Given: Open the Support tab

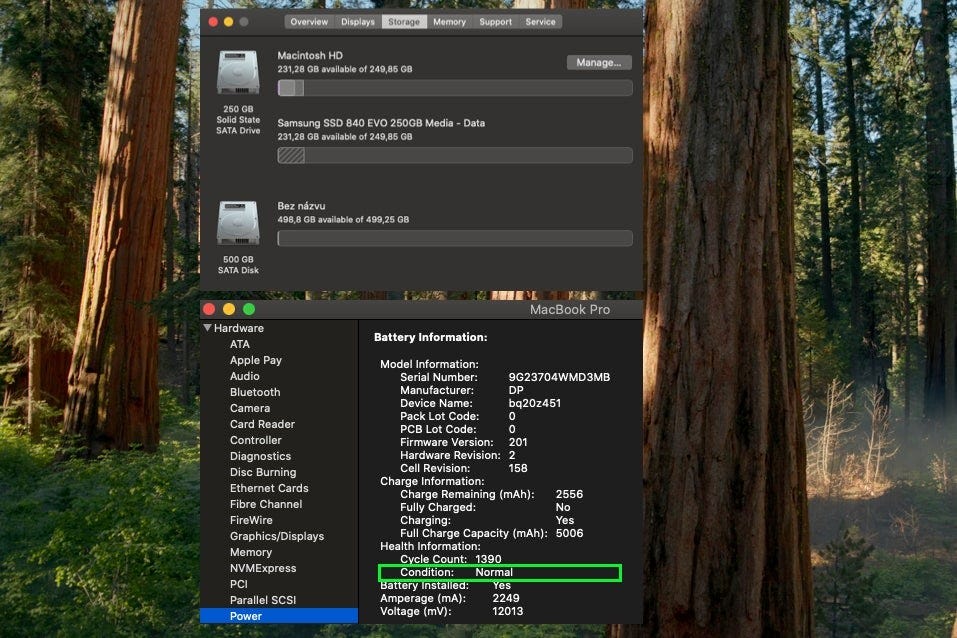Looking at the screenshot, I should tap(495, 21).
